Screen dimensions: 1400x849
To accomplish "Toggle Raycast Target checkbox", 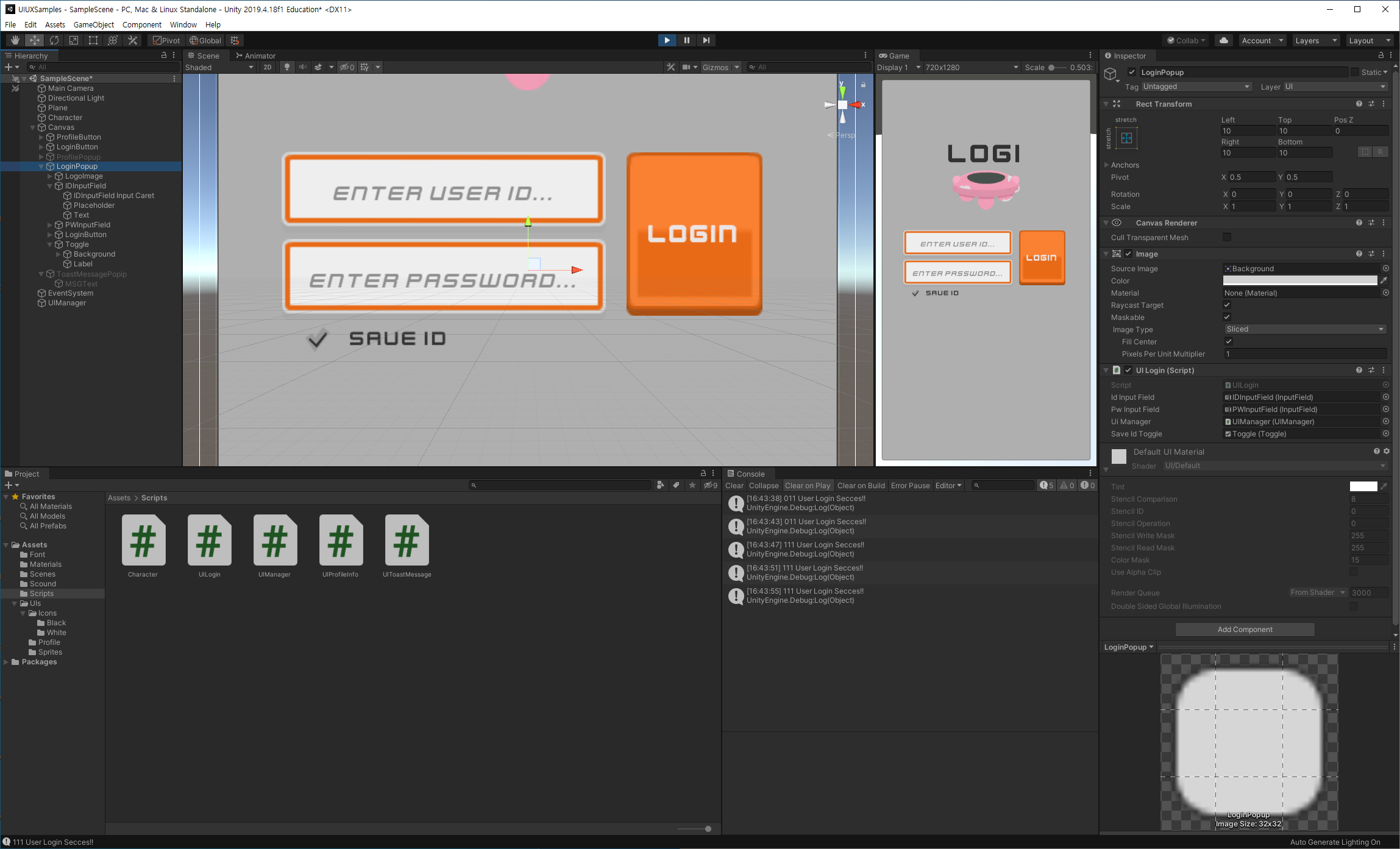I will click(1227, 305).
